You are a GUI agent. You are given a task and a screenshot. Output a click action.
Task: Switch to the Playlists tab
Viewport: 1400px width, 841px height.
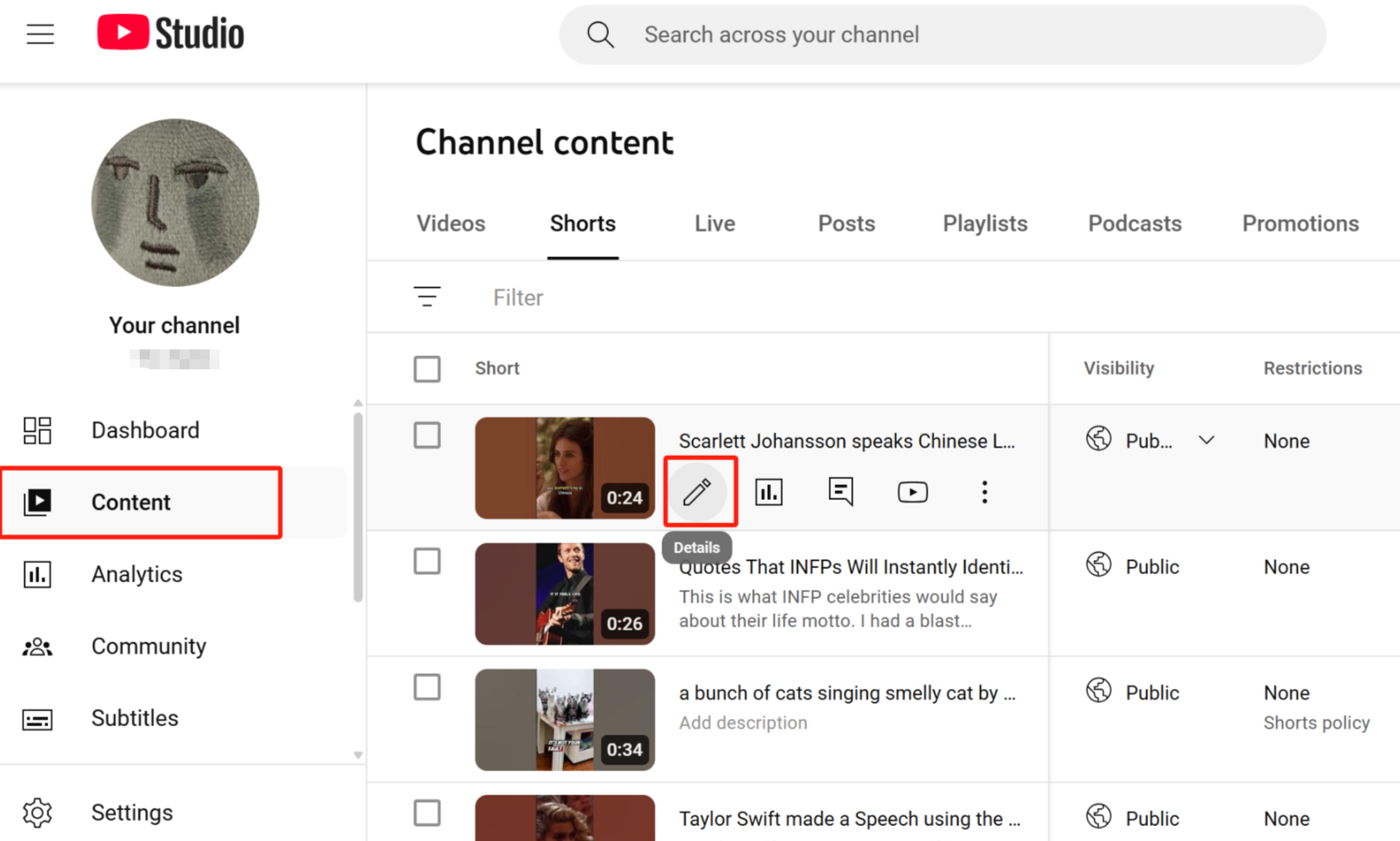985,224
